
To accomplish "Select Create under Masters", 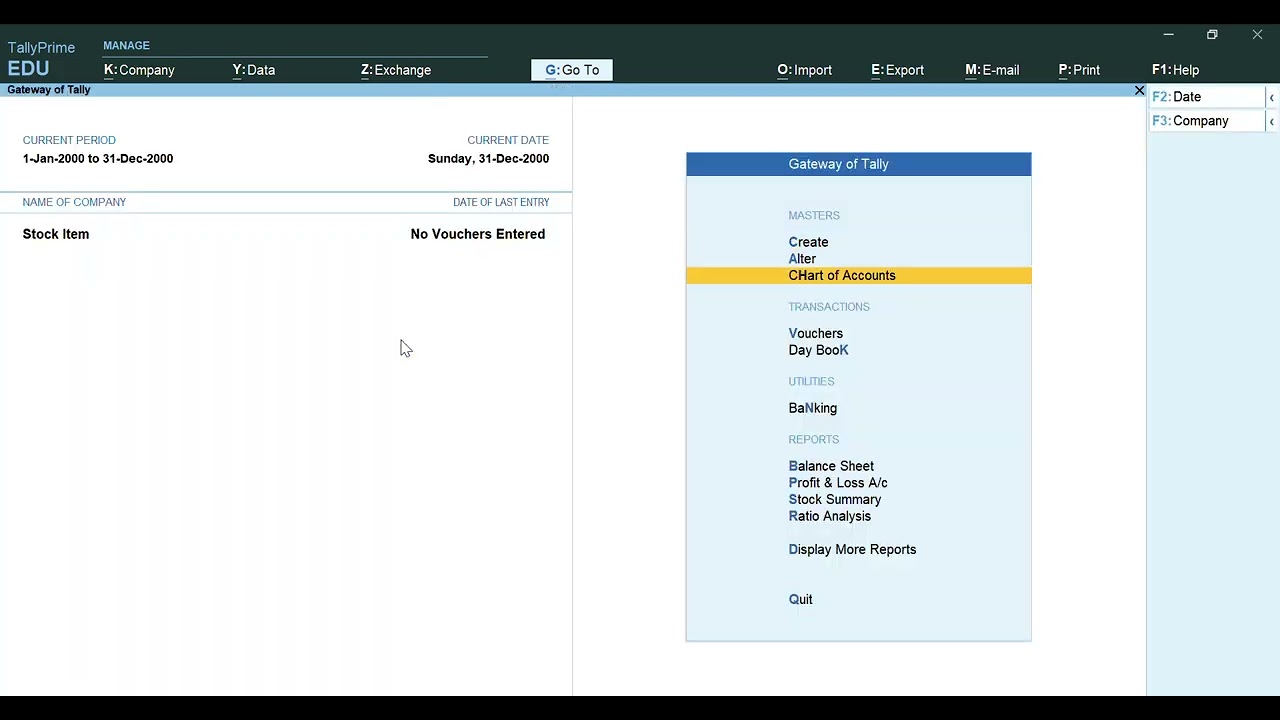I will tap(808, 242).
